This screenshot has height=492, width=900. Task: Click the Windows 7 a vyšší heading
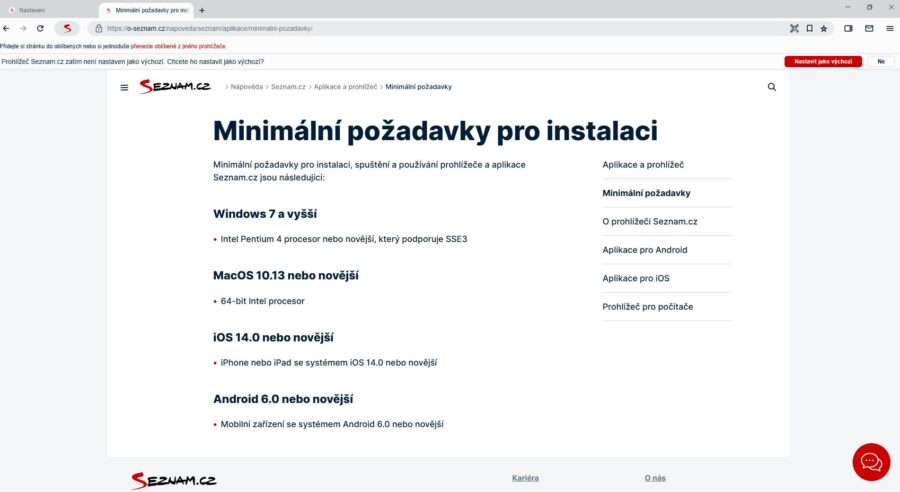265,214
